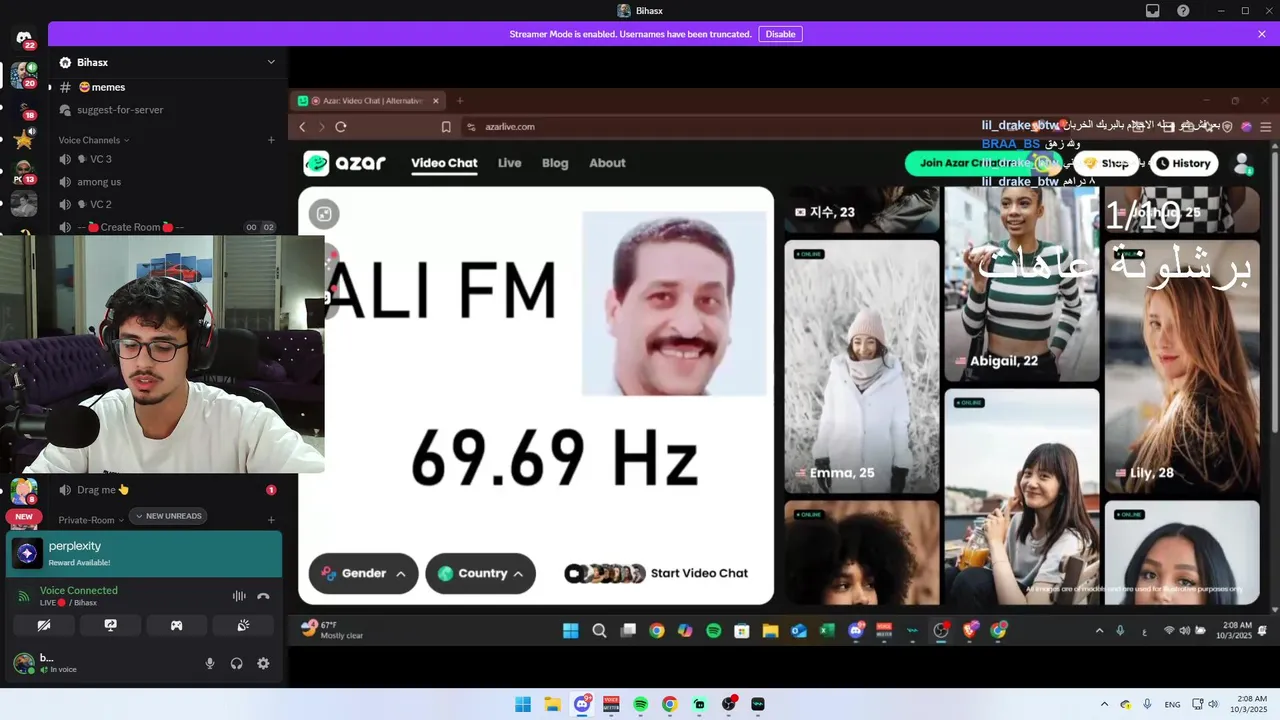Open the Live tab on Azar
This screenshot has width=1280, height=720.
(510, 163)
